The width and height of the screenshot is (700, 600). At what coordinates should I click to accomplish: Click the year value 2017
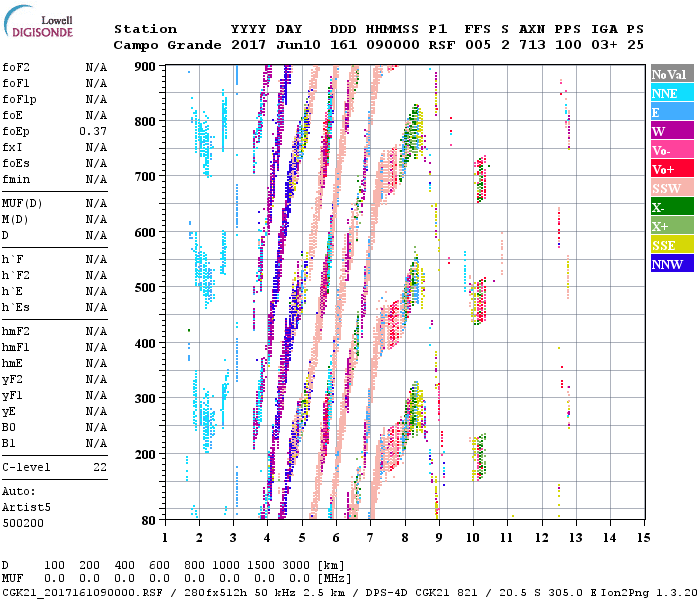click(248, 45)
